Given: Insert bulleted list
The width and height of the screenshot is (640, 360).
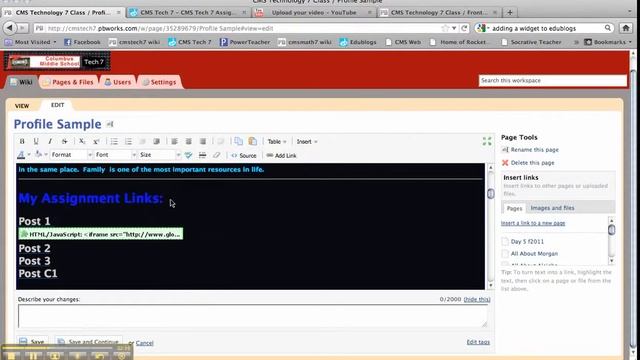Looking at the screenshot, I should pos(114,141).
